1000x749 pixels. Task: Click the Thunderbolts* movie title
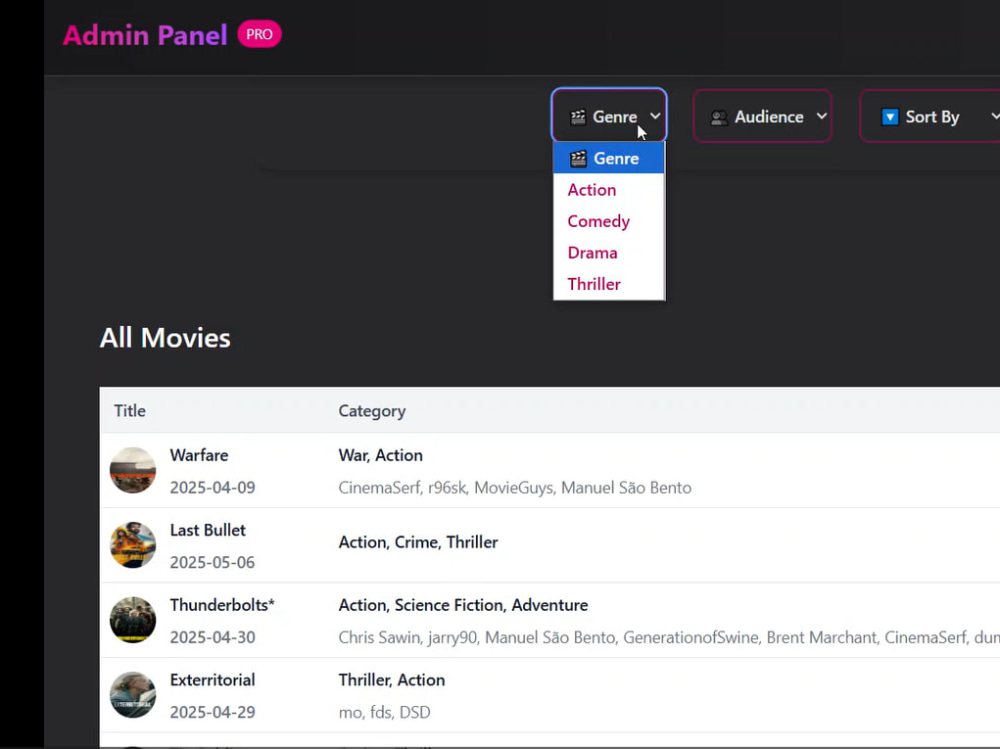click(222, 605)
